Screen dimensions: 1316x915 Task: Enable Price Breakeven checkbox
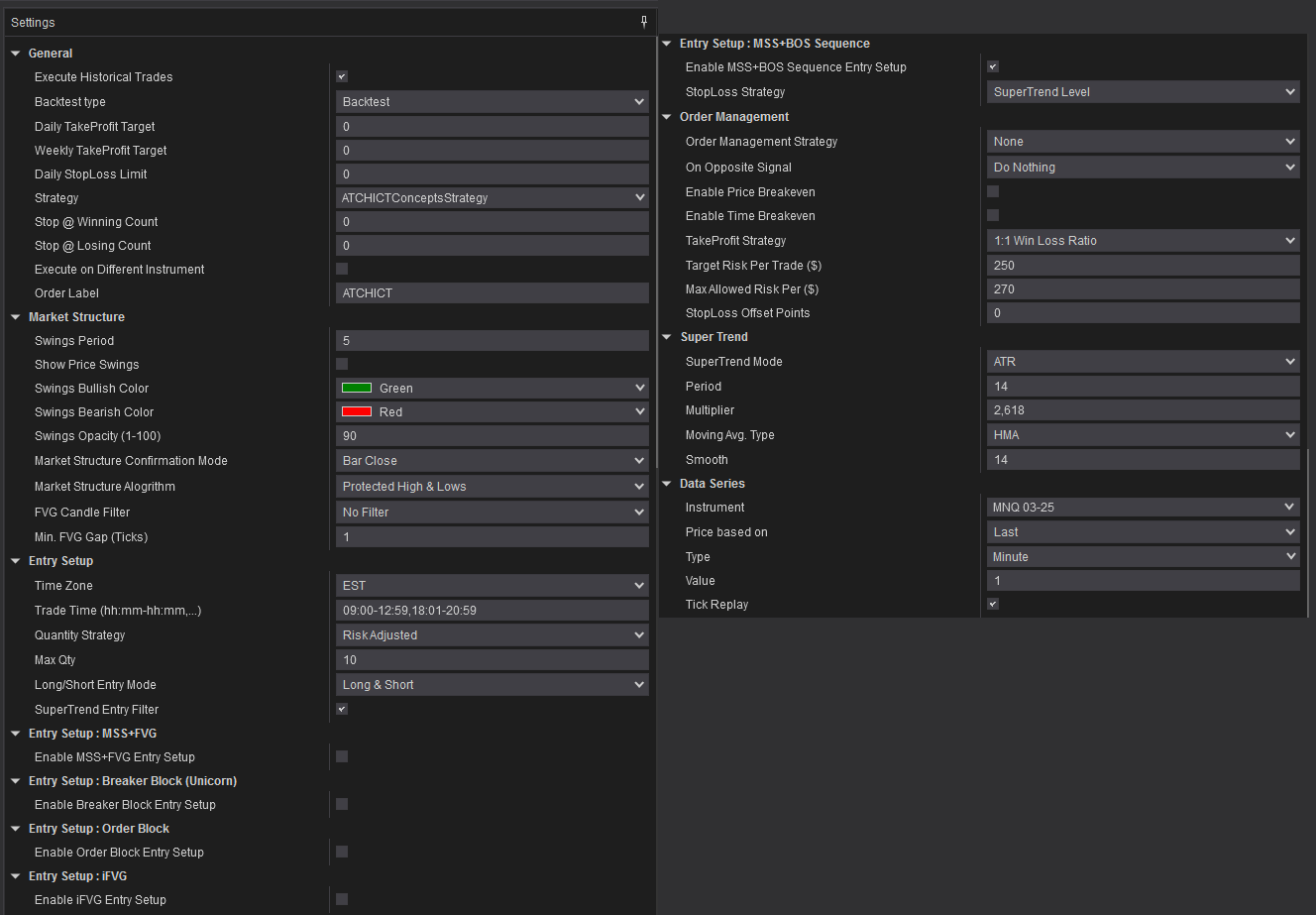(x=993, y=191)
